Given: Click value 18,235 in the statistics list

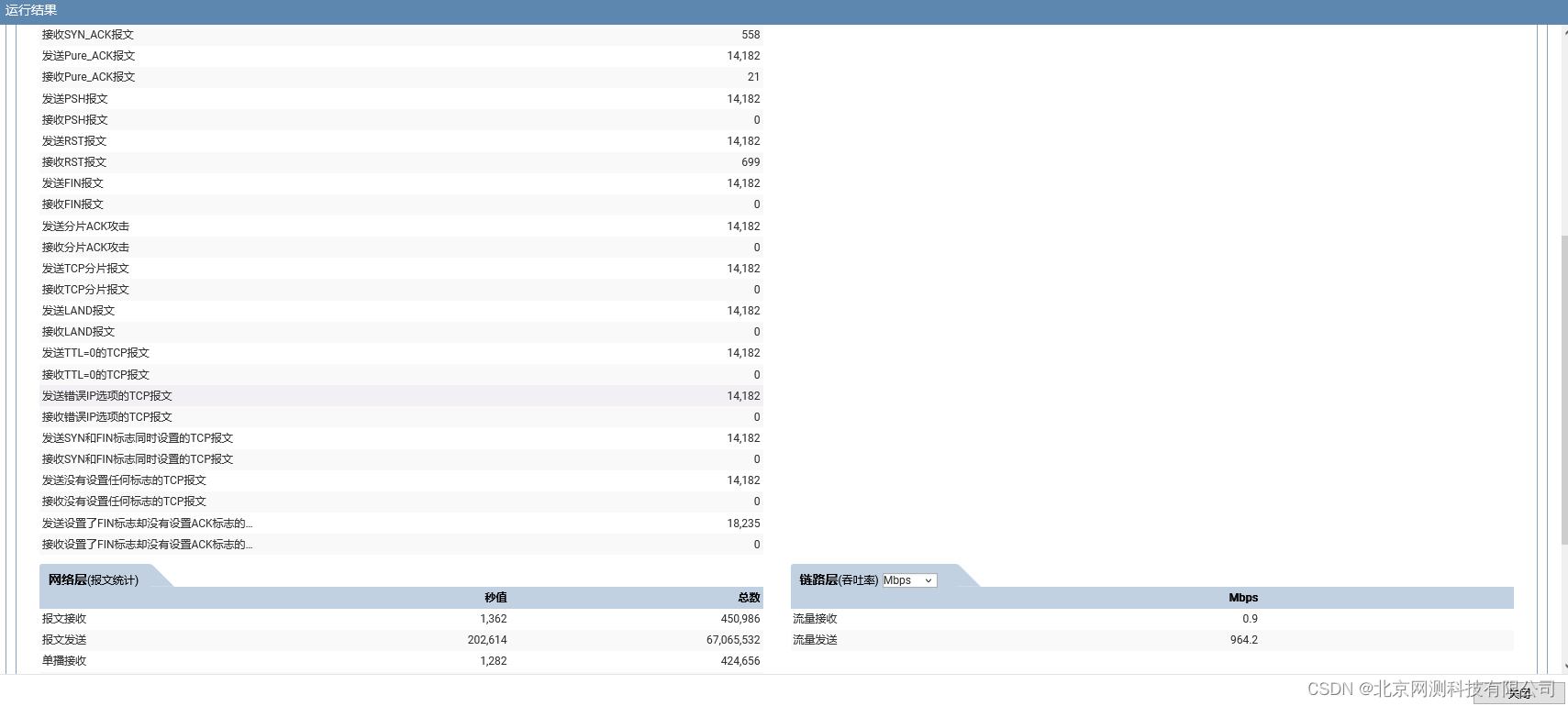Looking at the screenshot, I should pos(743,524).
